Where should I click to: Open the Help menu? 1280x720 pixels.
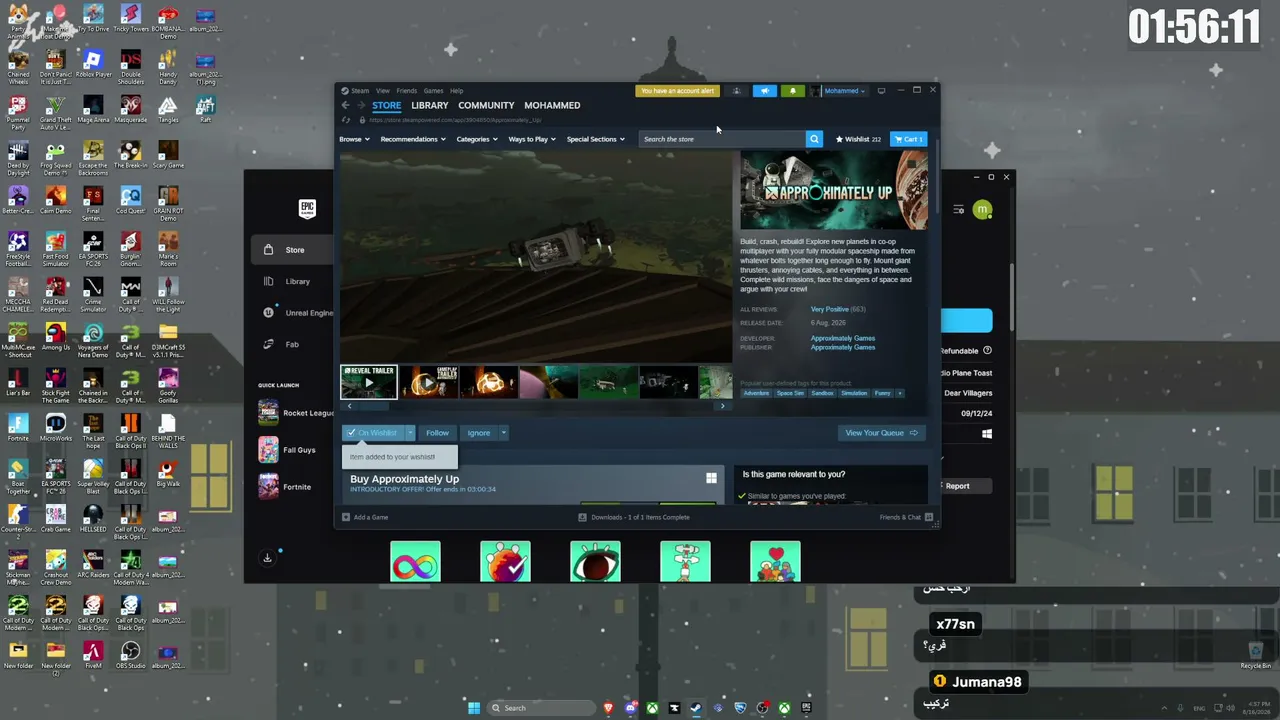[456, 91]
